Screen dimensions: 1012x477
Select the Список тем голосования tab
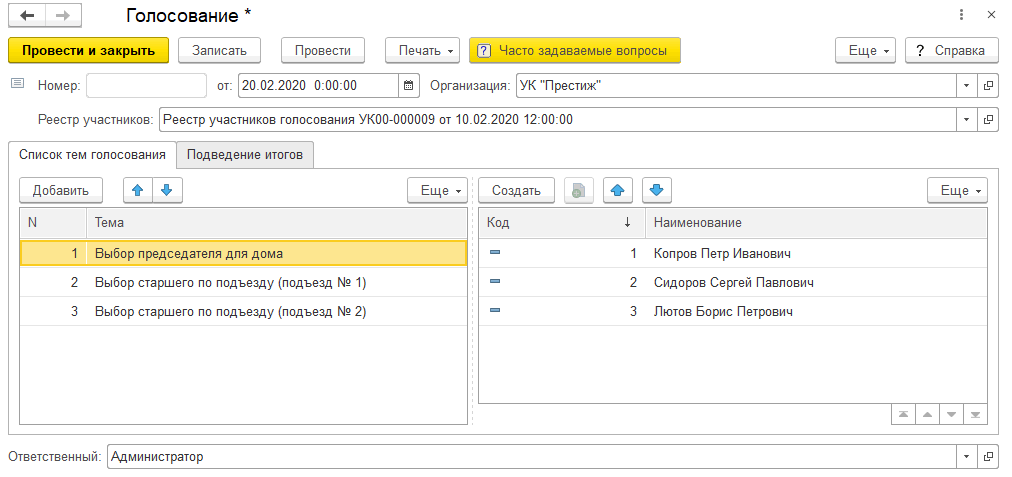(x=92, y=155)
